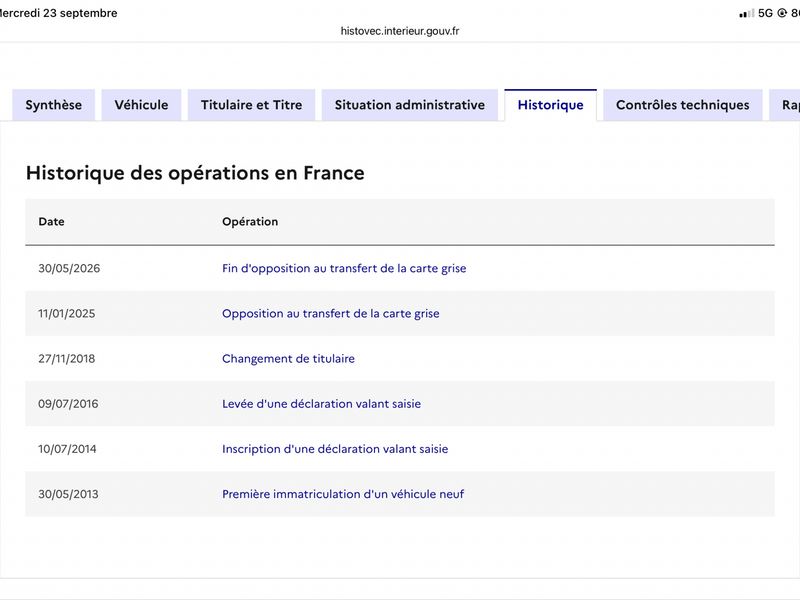
Task: Click Levée d'une déclaration valant saisie
Action: coord(321,404)
